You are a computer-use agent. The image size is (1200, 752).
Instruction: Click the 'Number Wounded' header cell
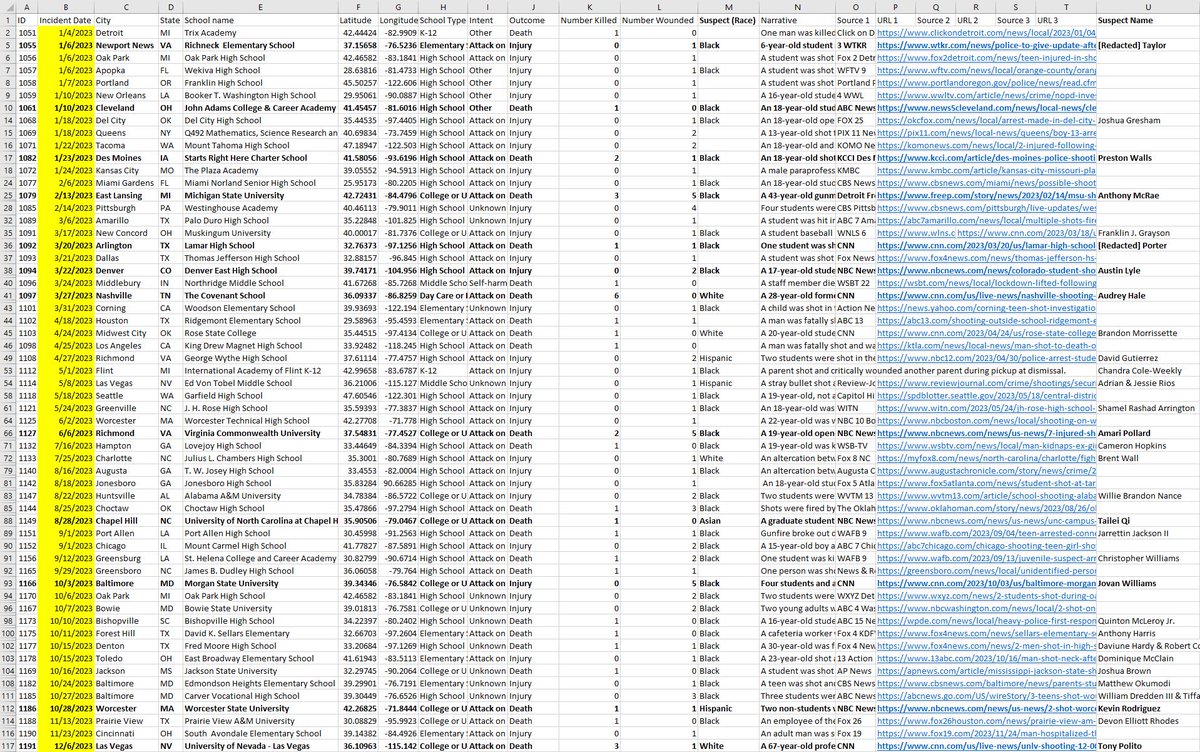pyautogui.click(x=658, y=20)
